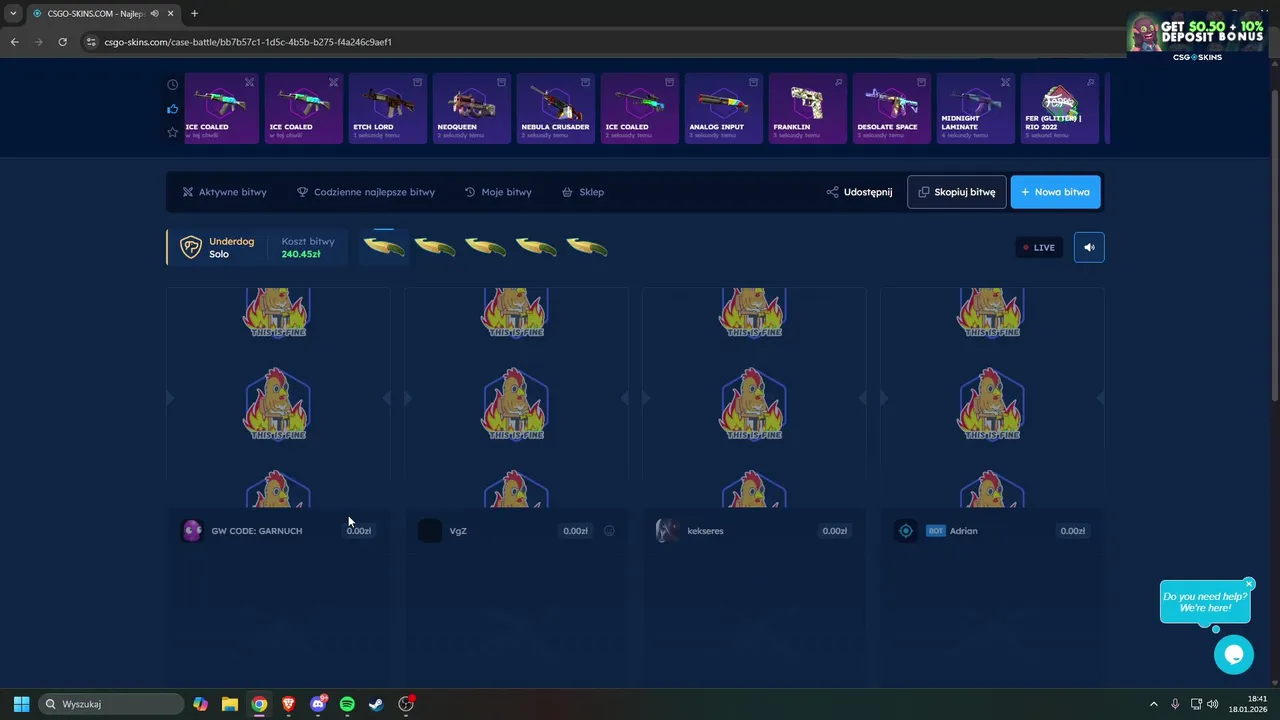
Task: Click the browser address bar URL
Action: (x=248, y=42)
